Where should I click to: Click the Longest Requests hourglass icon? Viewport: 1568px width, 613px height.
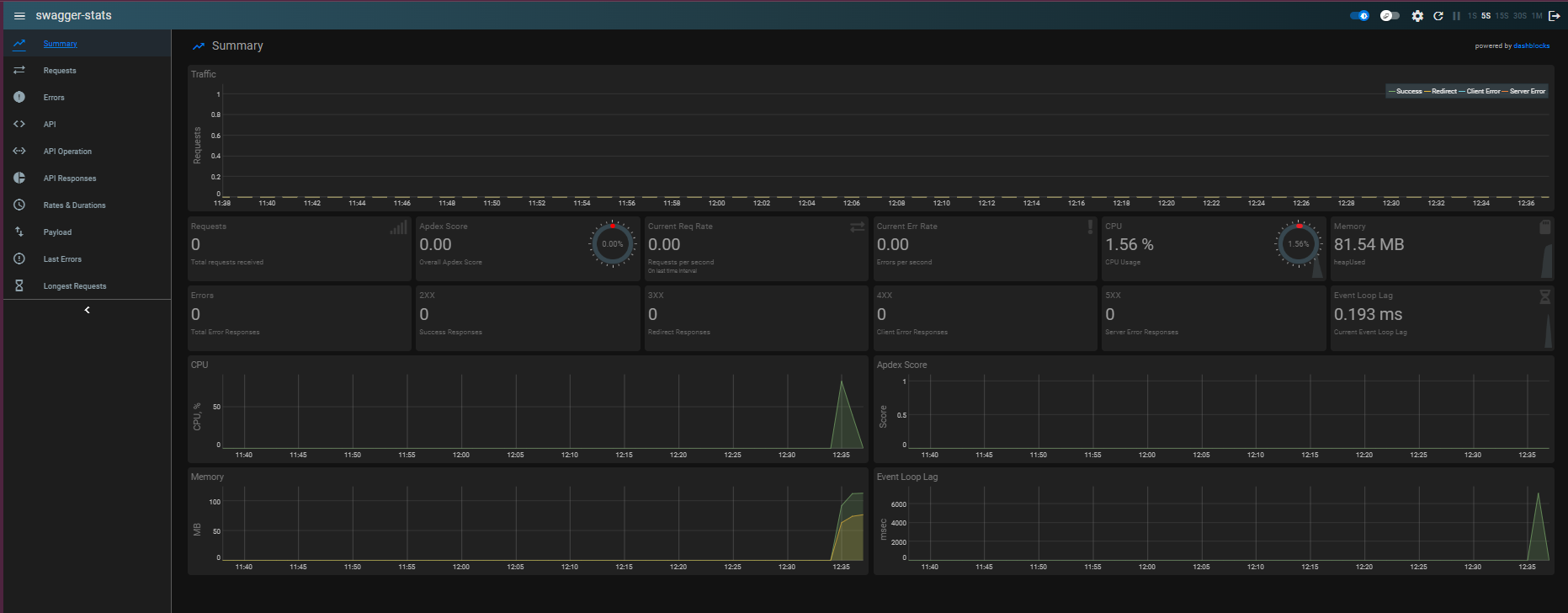click(19, 285)
